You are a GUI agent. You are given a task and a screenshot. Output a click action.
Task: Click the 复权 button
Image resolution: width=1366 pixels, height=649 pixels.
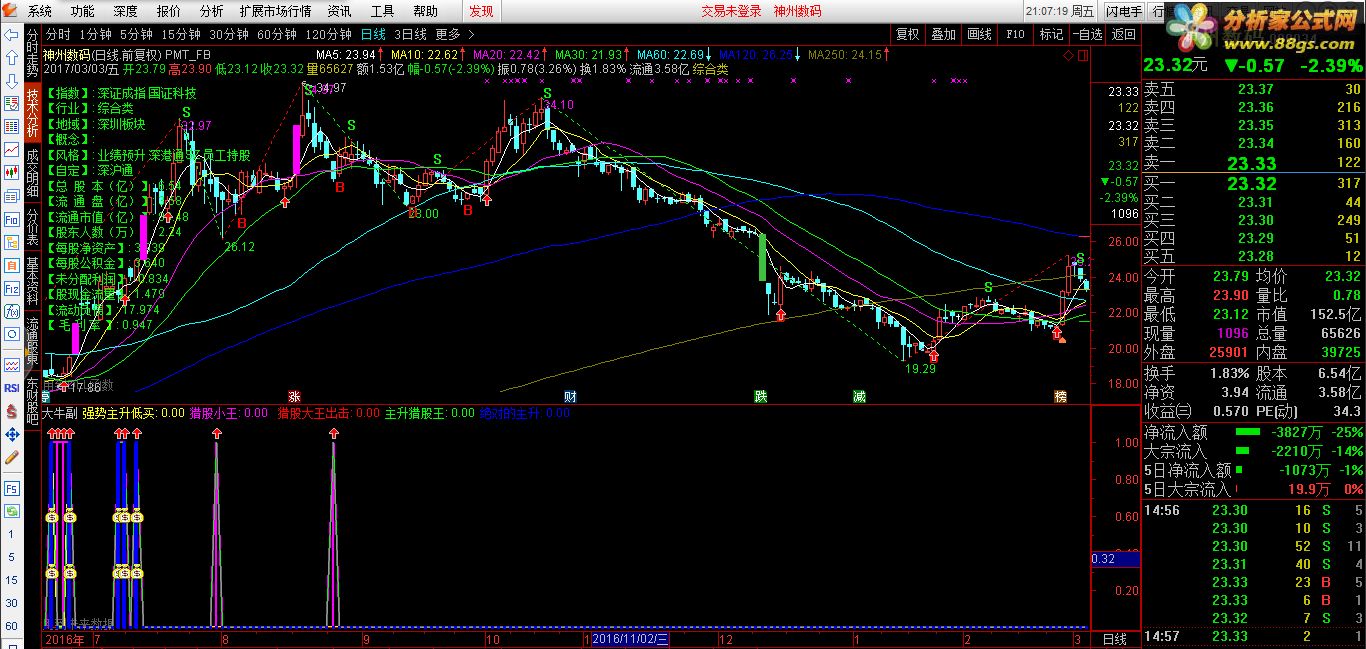pos(907,34)
